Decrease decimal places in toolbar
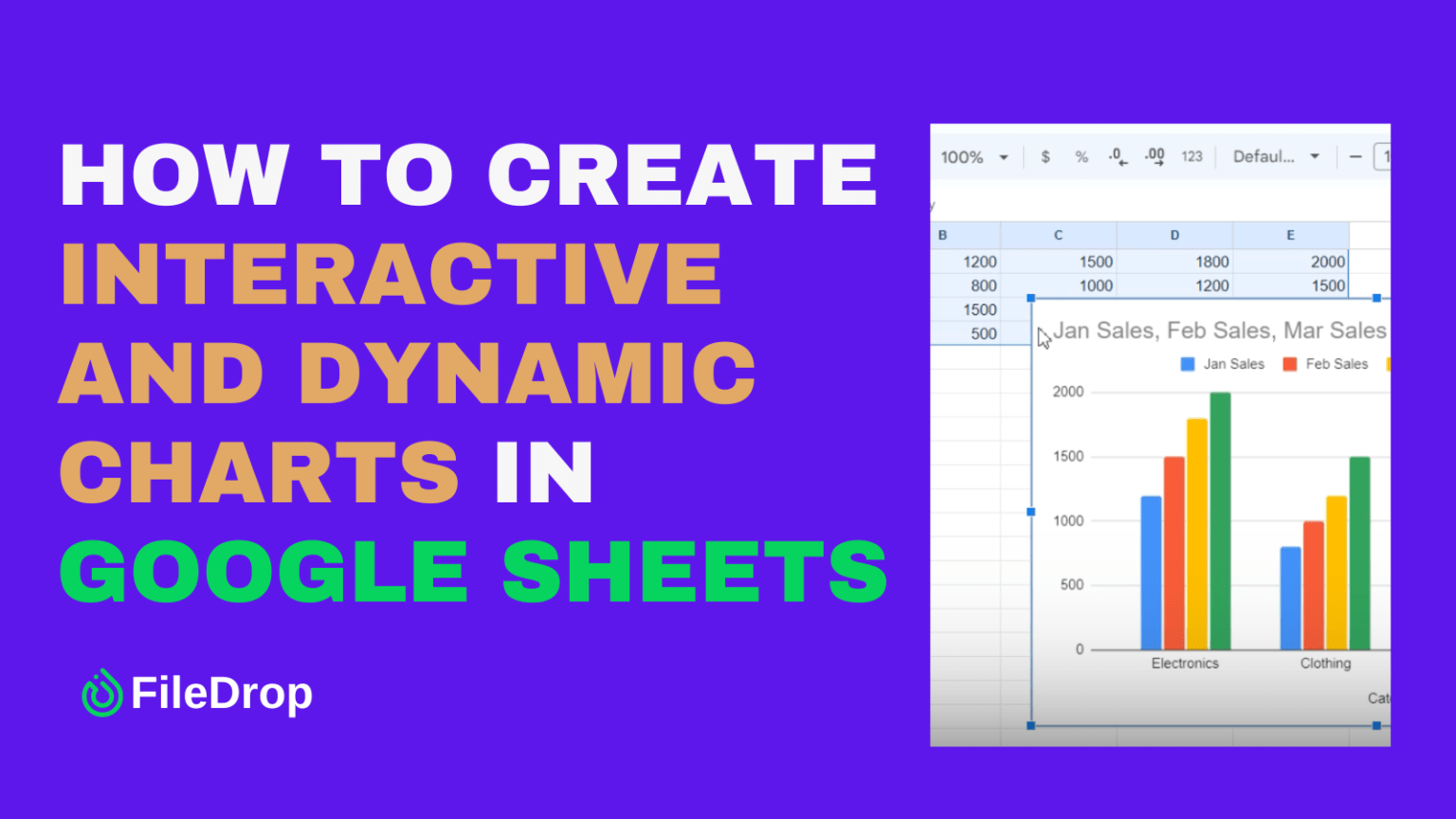This screenshot has width=1456, height=819. [1119, 157]
